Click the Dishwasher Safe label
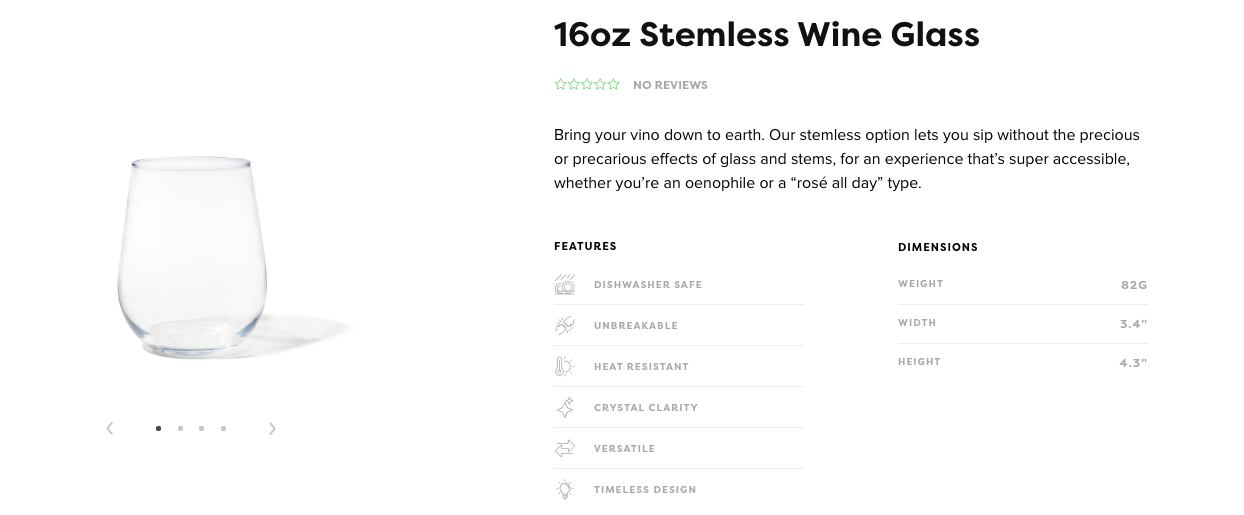 648,285
